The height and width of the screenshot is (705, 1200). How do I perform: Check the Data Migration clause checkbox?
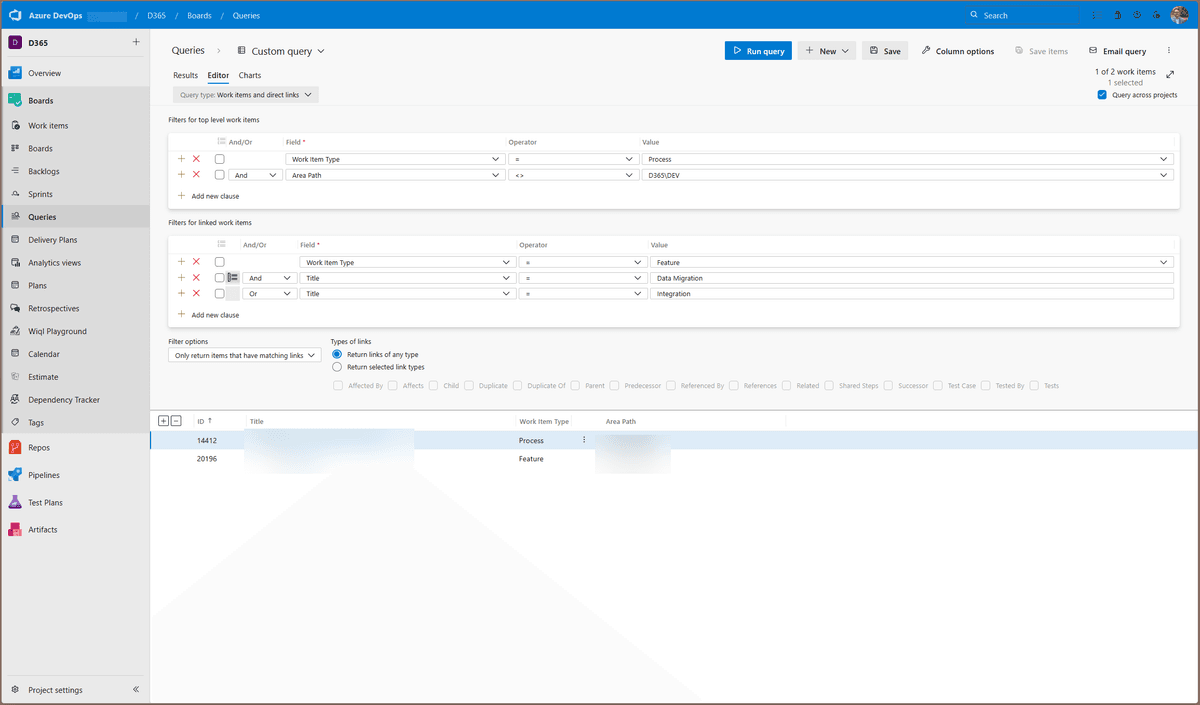pyautogui.click(x=220, y=278)
